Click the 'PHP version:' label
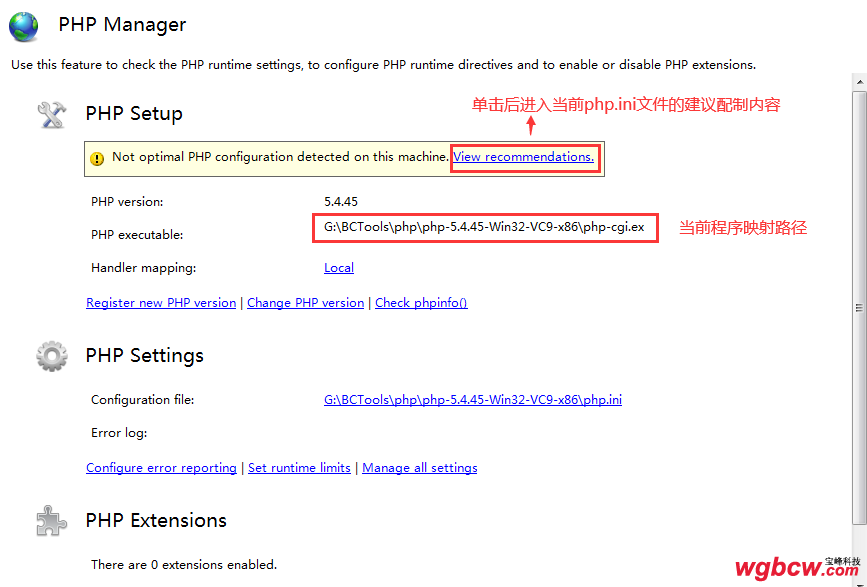The width and height of the screenshot is (867, 587). (127, 202)
